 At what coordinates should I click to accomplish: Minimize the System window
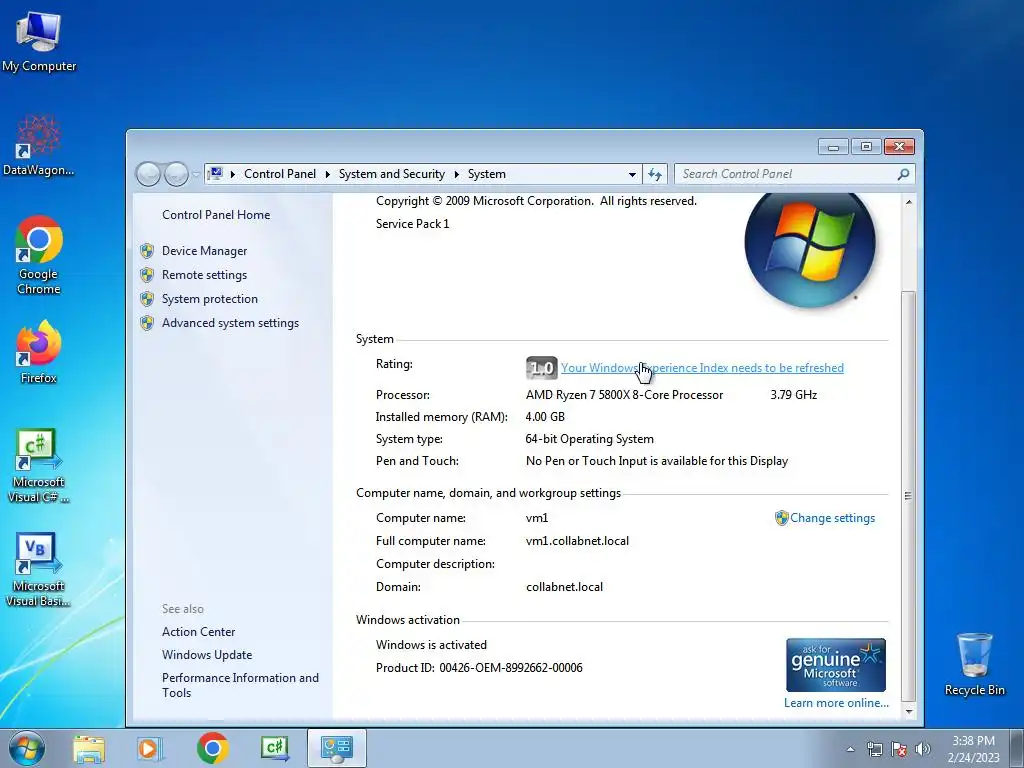click(x=833, y=147)
